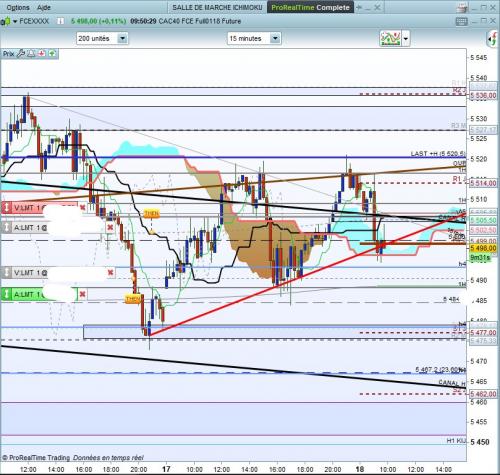Click the grey A:LMT order move handle

pyautogui.click(x=6, y=228)
